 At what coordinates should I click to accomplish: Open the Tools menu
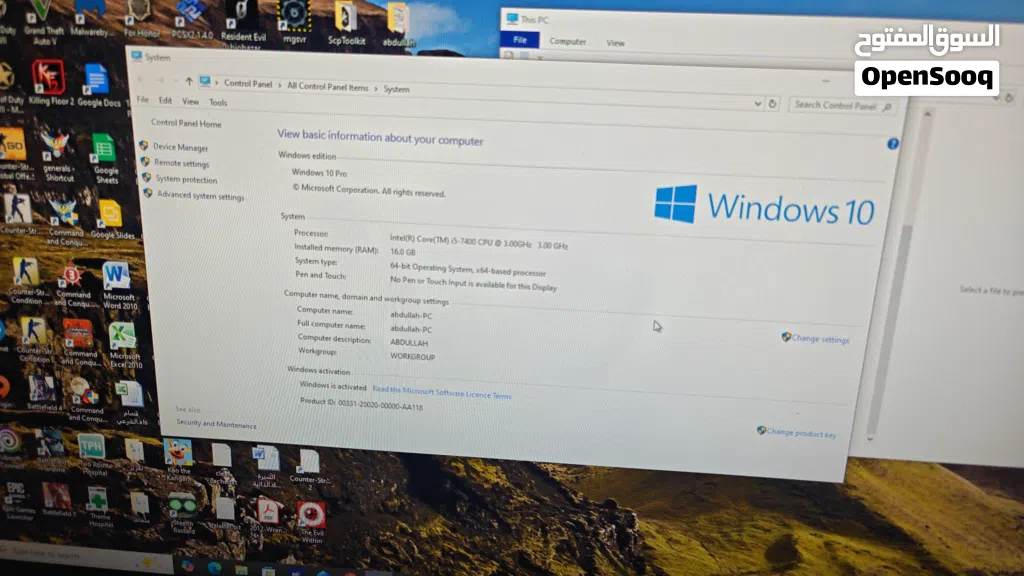pyautogui.click(x=218, y=103)
